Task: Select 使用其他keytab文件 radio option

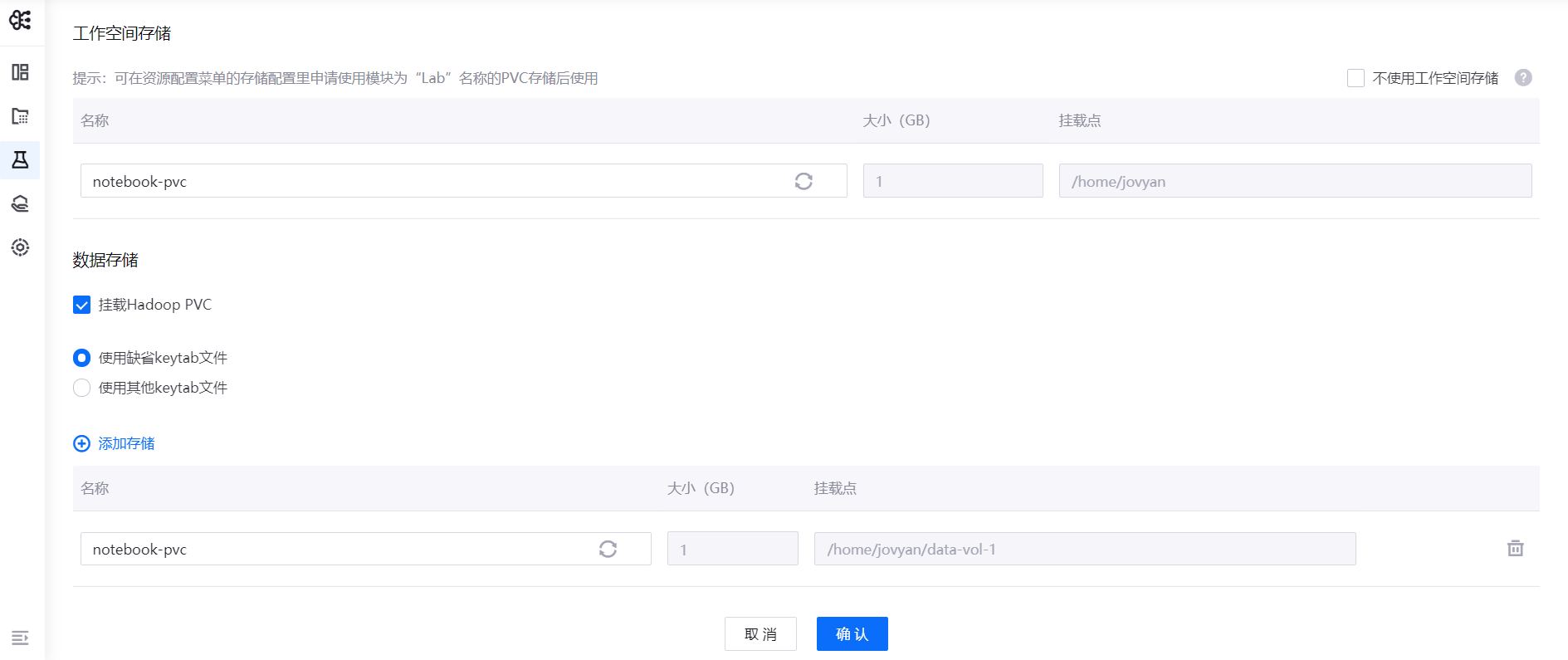Action: (81, 388)
